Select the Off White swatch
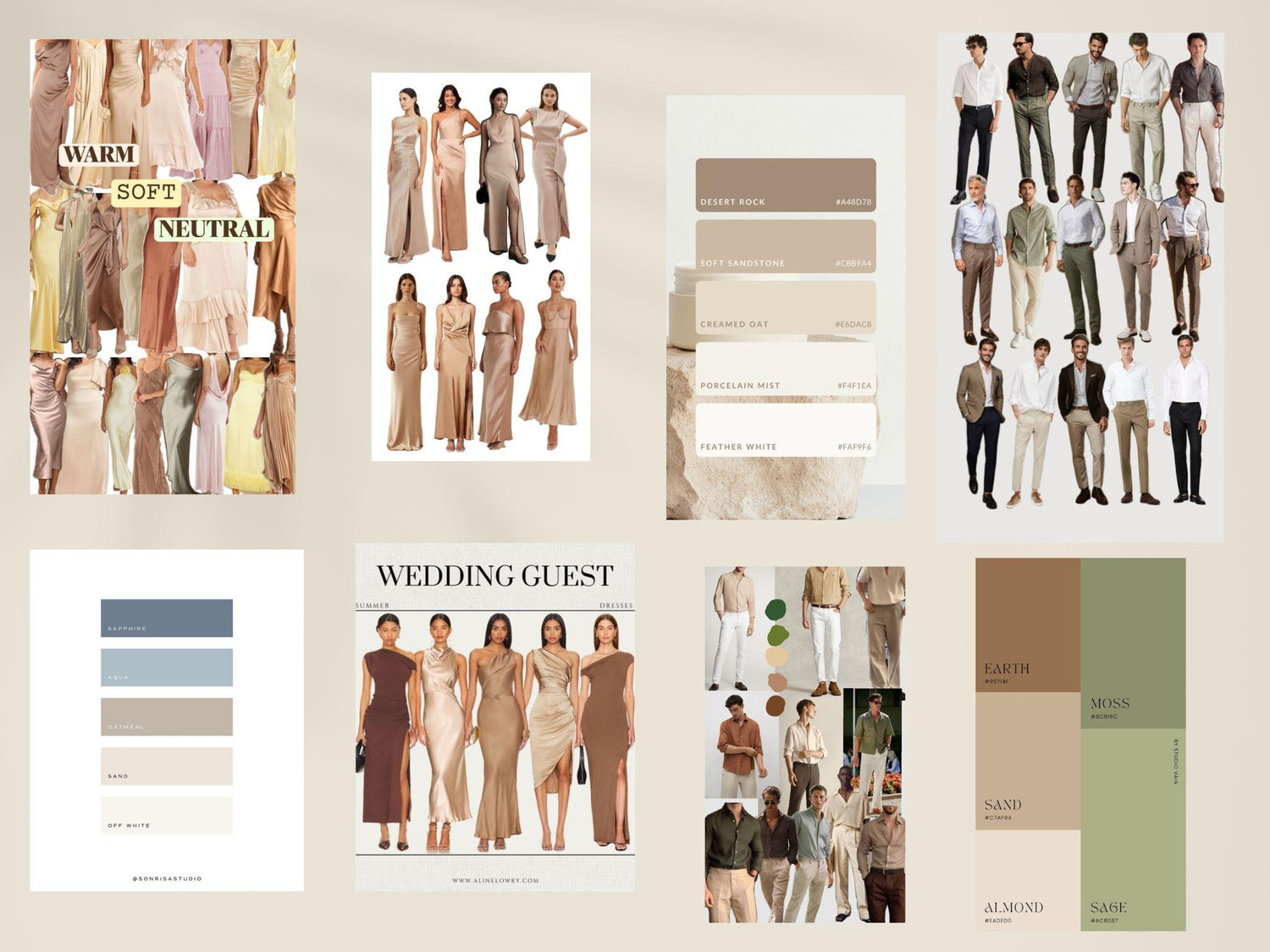 [x=167, y=815]
